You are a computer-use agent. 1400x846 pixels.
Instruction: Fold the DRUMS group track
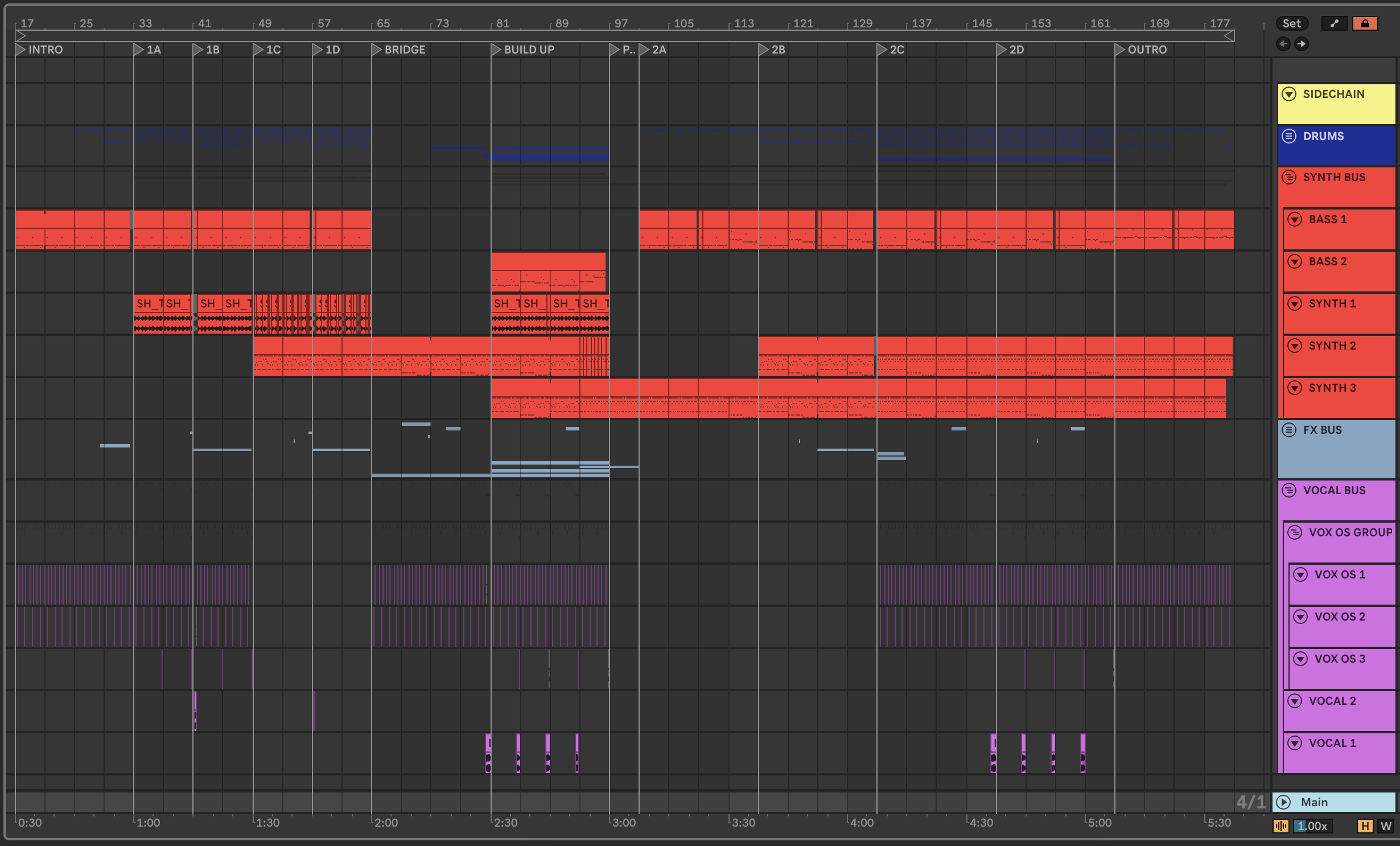click(1289, 136)
